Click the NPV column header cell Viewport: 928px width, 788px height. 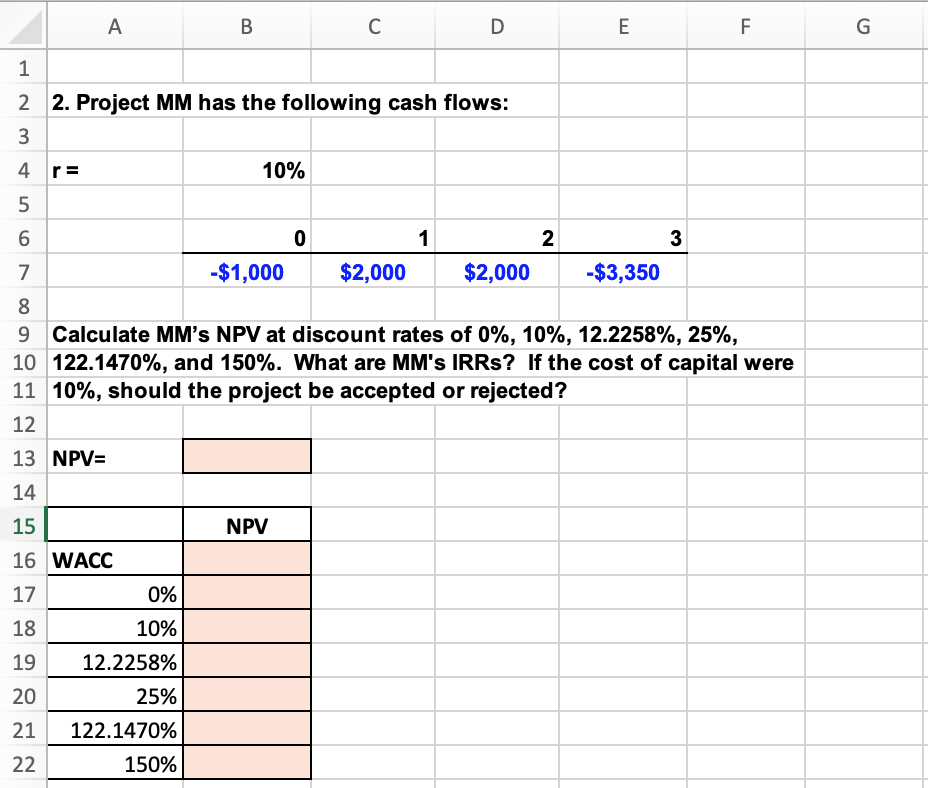coord(246,524)
